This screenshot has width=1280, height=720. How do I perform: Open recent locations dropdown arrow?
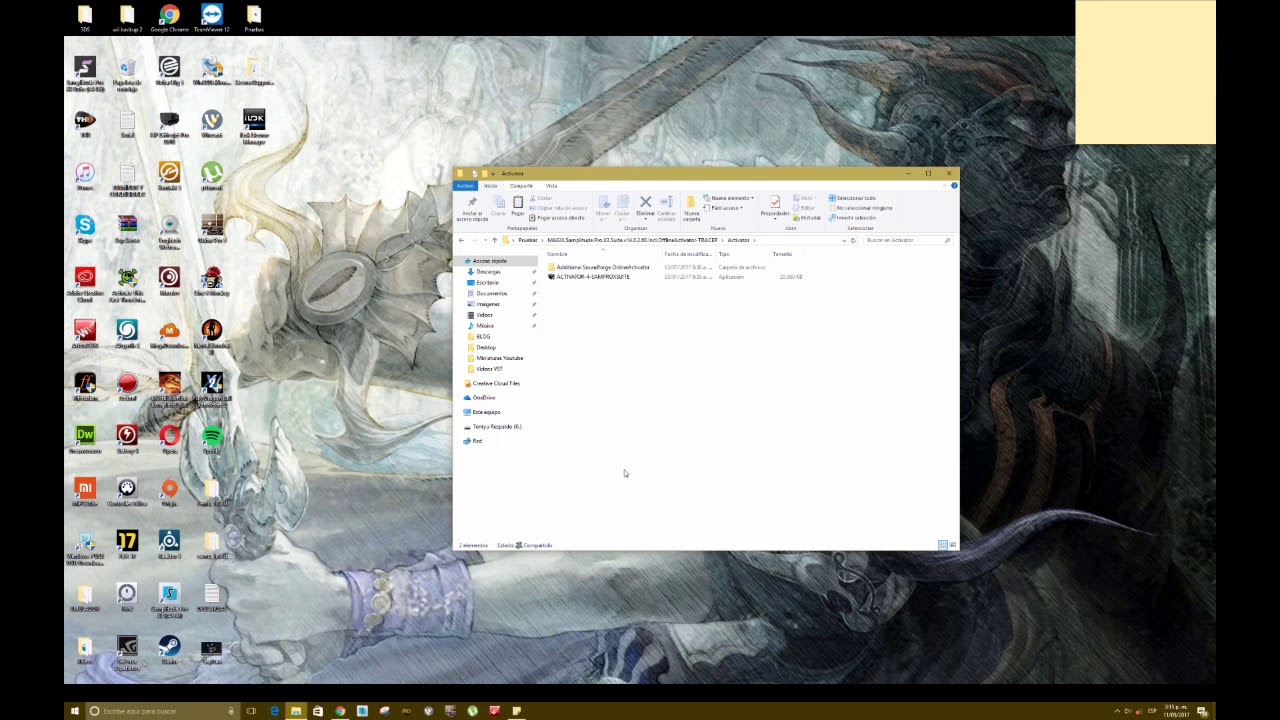[x=485, y=240]
